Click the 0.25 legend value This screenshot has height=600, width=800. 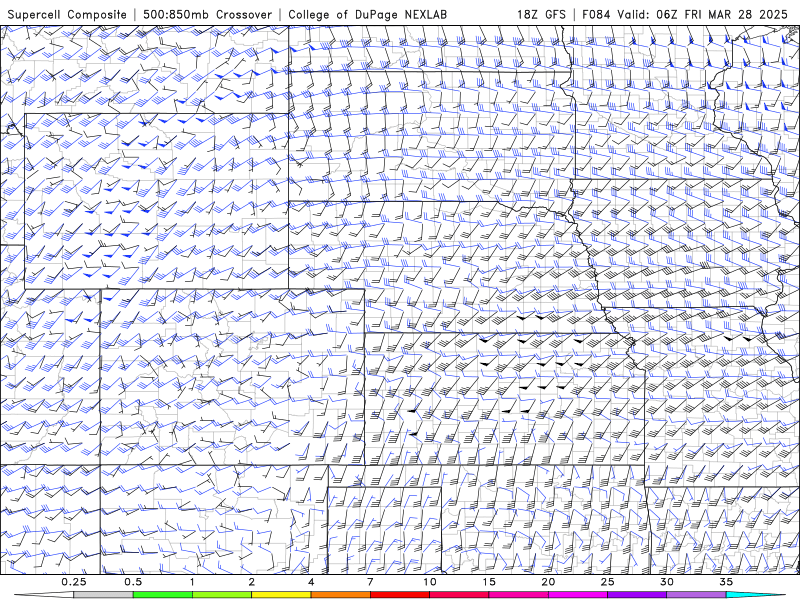point(74,582)
